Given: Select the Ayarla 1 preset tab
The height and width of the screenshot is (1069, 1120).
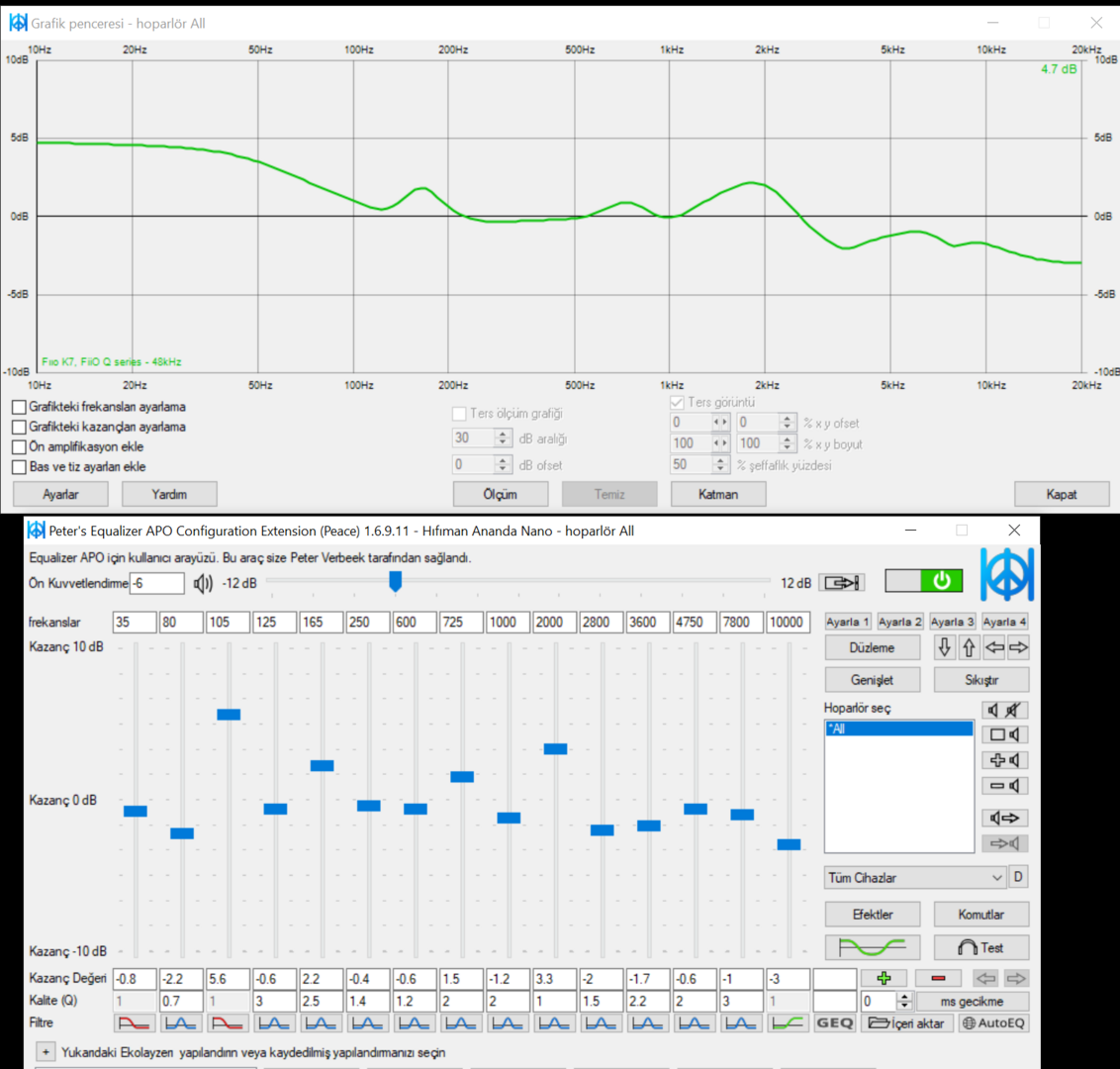Looking at the screenshot, I should (x=848, y=622).
